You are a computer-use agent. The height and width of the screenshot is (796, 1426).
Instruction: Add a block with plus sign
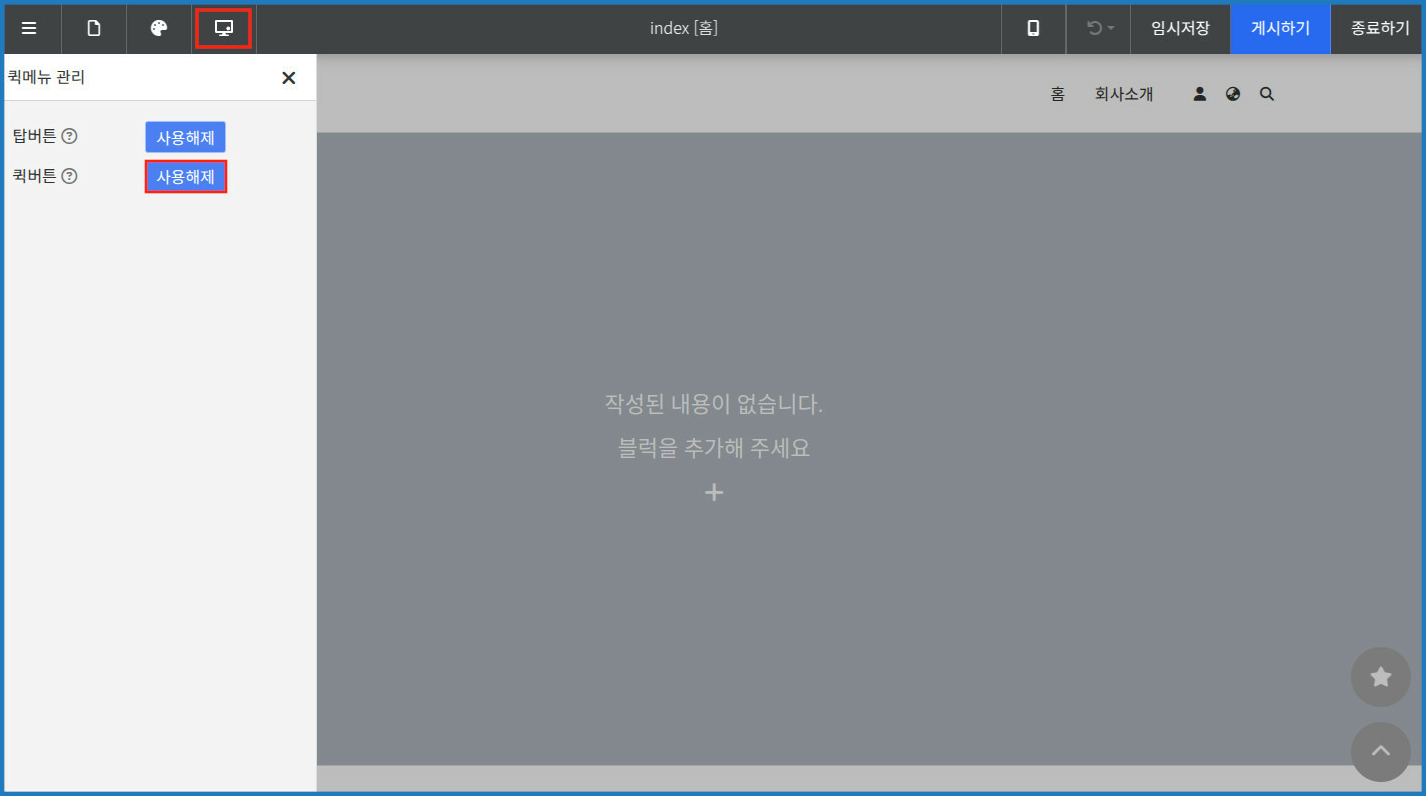tap(714, 492)
